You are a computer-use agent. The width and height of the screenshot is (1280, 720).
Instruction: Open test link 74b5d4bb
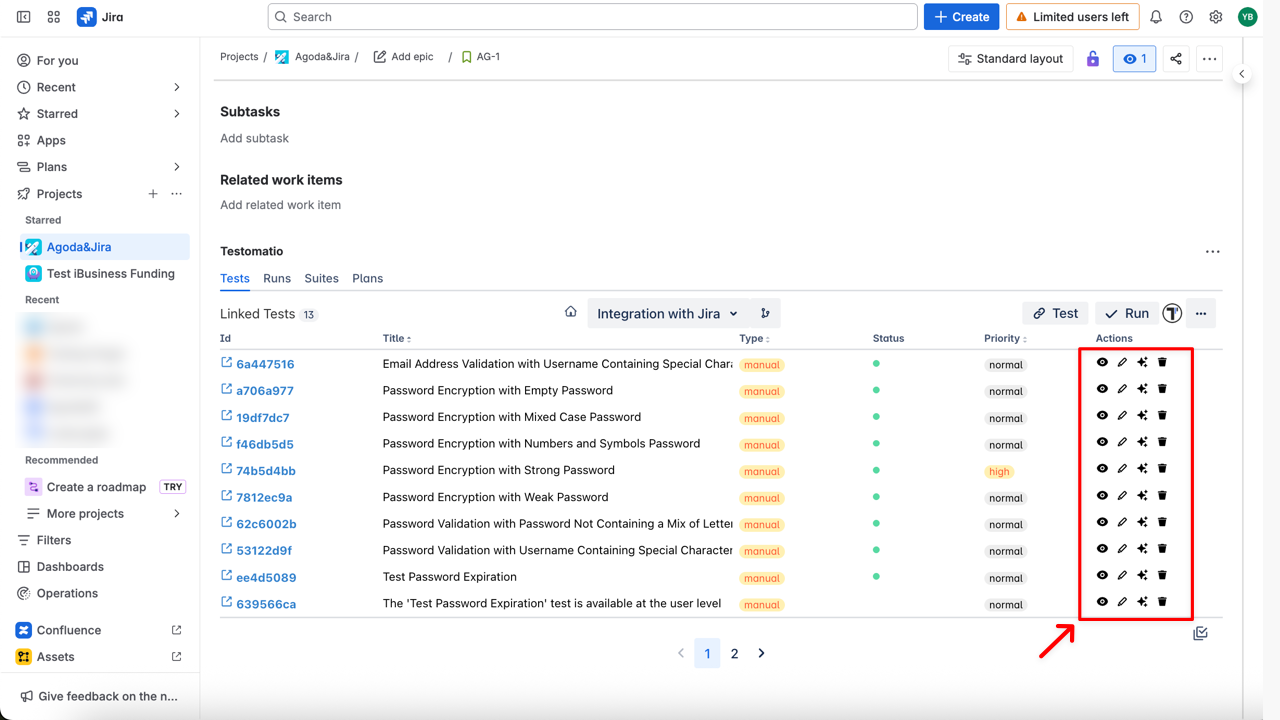tap(265, 471)
